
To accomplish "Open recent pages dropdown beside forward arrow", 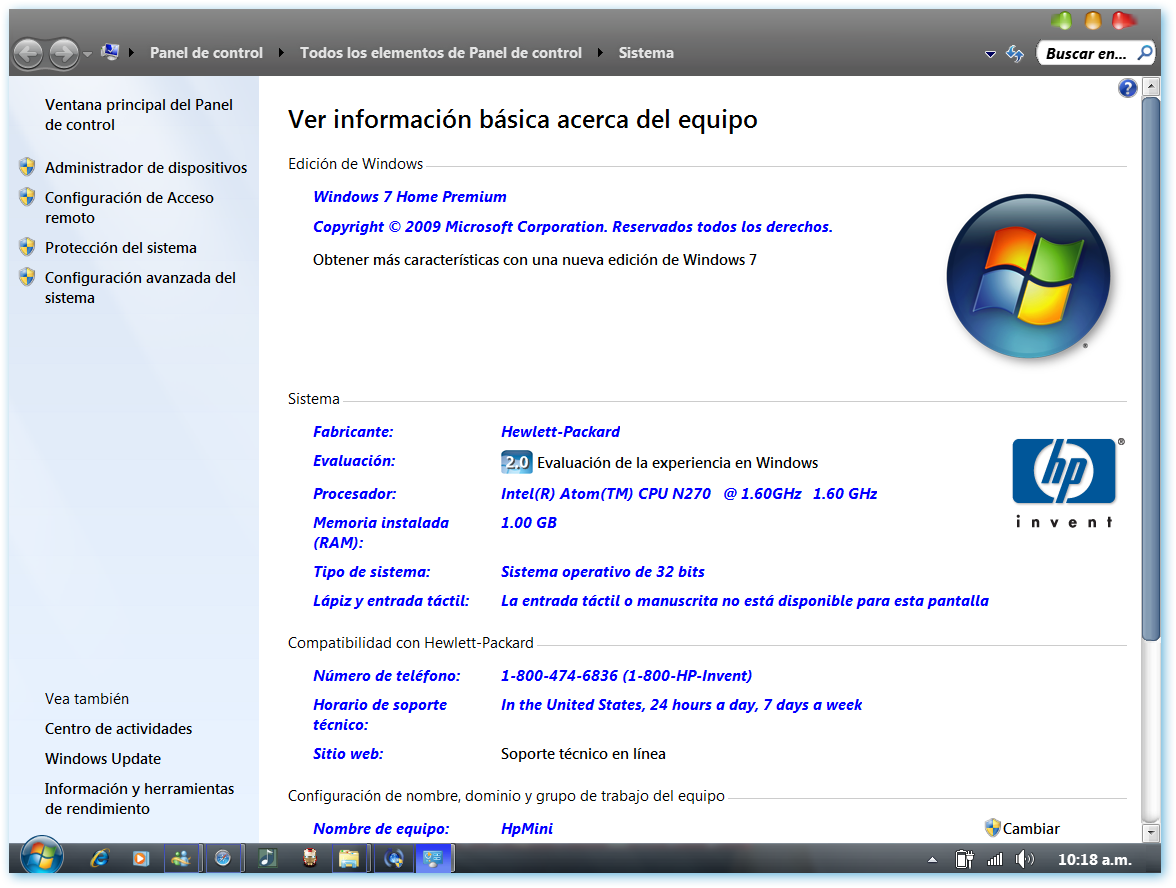I will coord(88,54).
